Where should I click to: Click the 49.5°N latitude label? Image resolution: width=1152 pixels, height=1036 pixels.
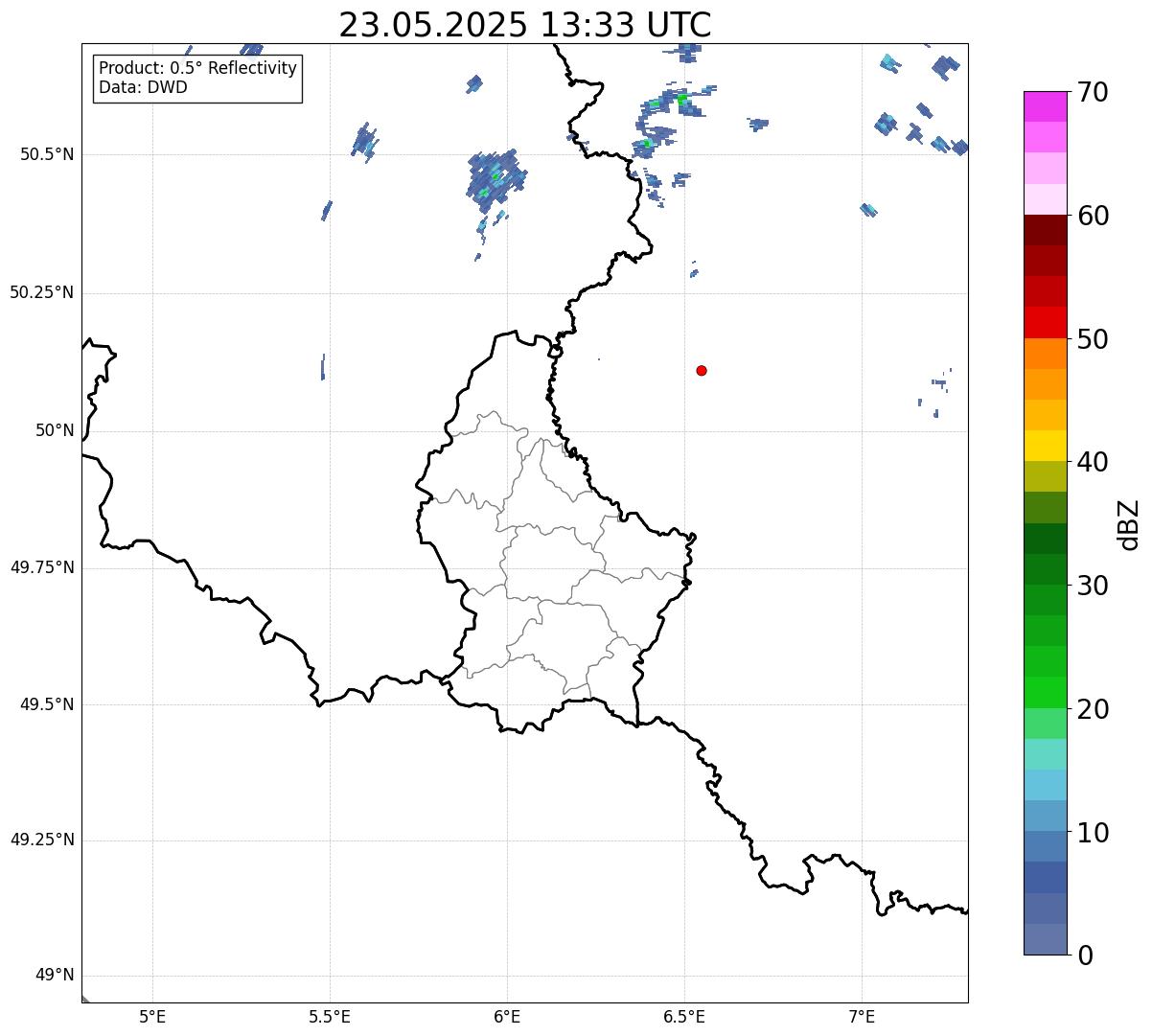click(x=47, y=704)
